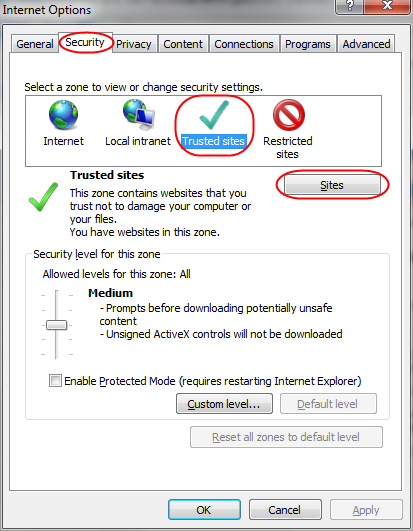The image size is (413, 531).
Task: Select the Trusted sites checkmark icon
Action: click(214, 115)
